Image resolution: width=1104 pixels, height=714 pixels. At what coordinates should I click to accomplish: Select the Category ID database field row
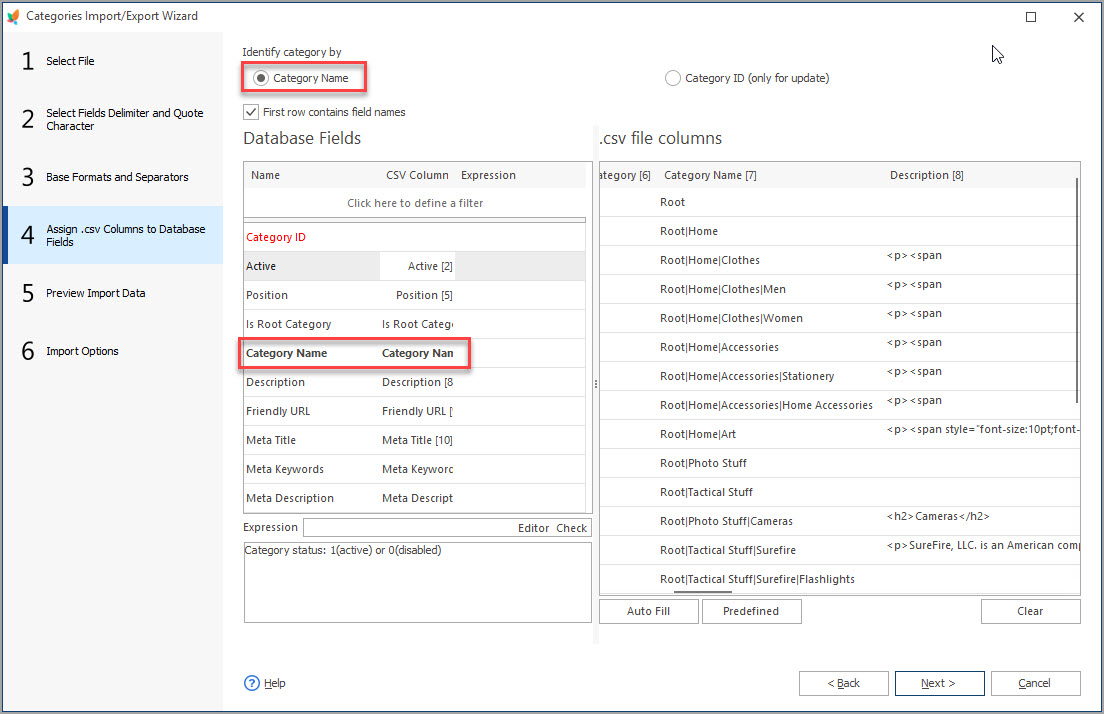click(x=415, y=237)
